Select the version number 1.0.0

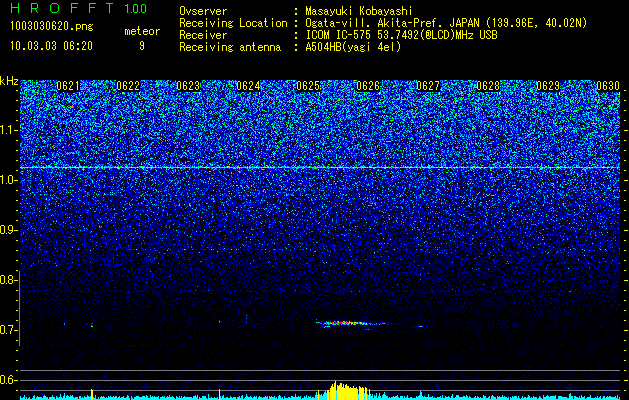point(136,9)
